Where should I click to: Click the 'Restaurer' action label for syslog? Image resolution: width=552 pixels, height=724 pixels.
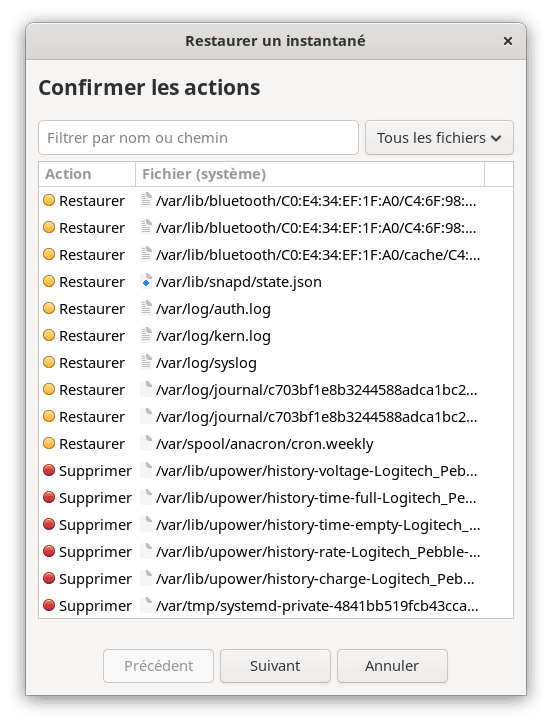tap(92, 363)
